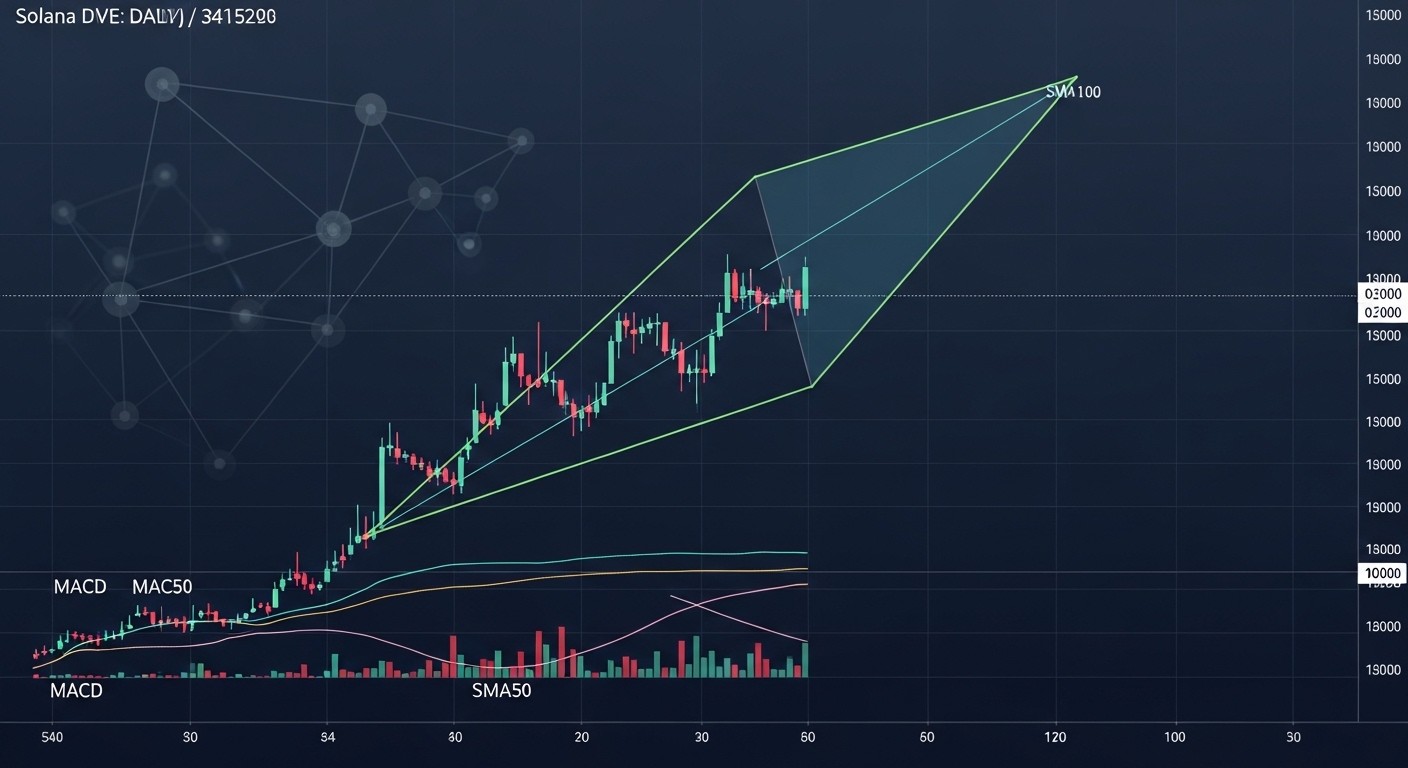Select the SMA100 label at wedge apex
The height and width of the screenshot is (768, 1408).
click(x=1073, y=92)
